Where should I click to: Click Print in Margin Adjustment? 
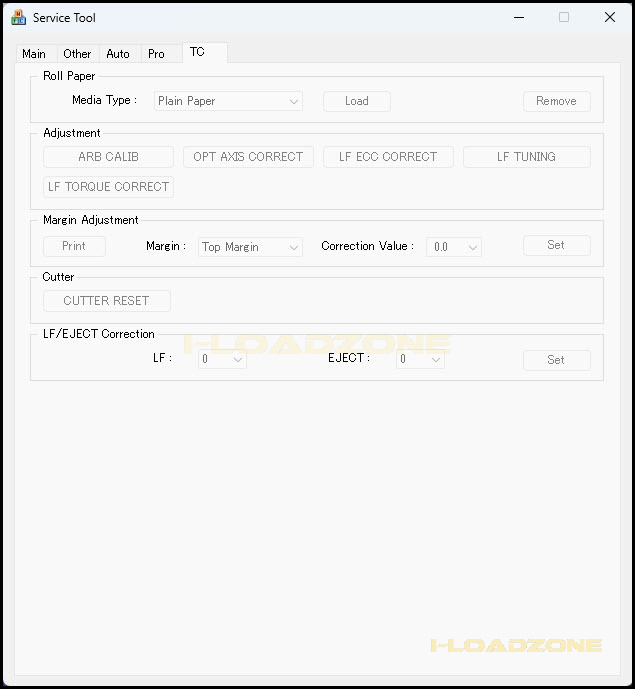click(74, 246)
